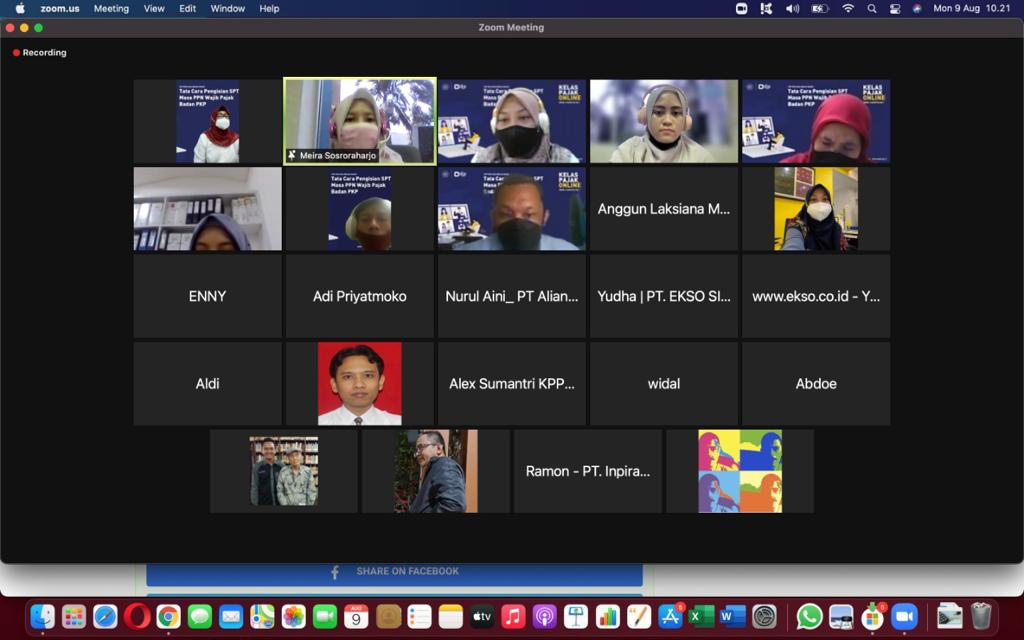Launch Microsoft Word from the dock
Image resolution: width=1024 pixels, height=640 pixels.
click(732, 617)
